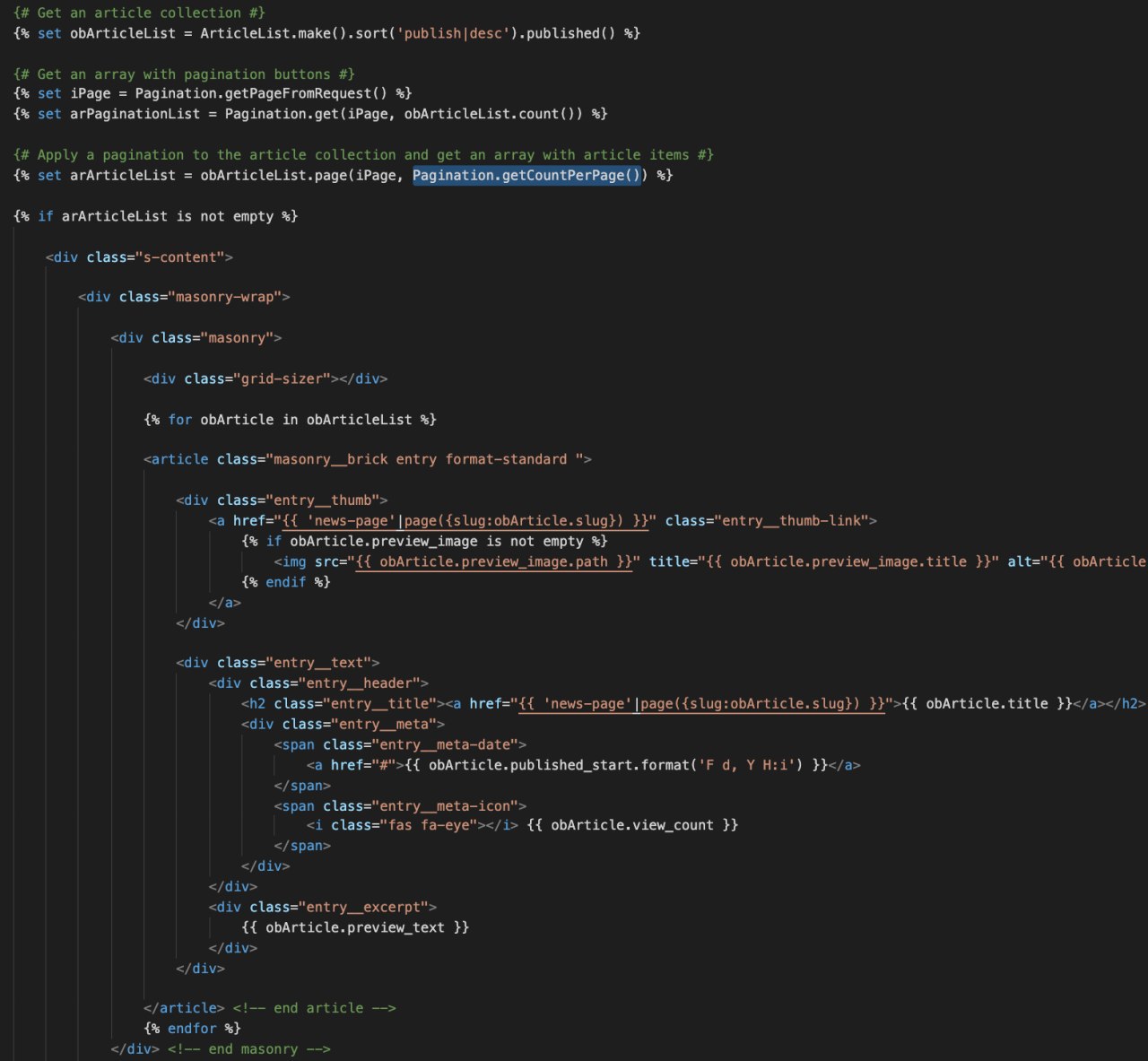Select the 'Get an array with pagination buttons' comment

[184, 74]
